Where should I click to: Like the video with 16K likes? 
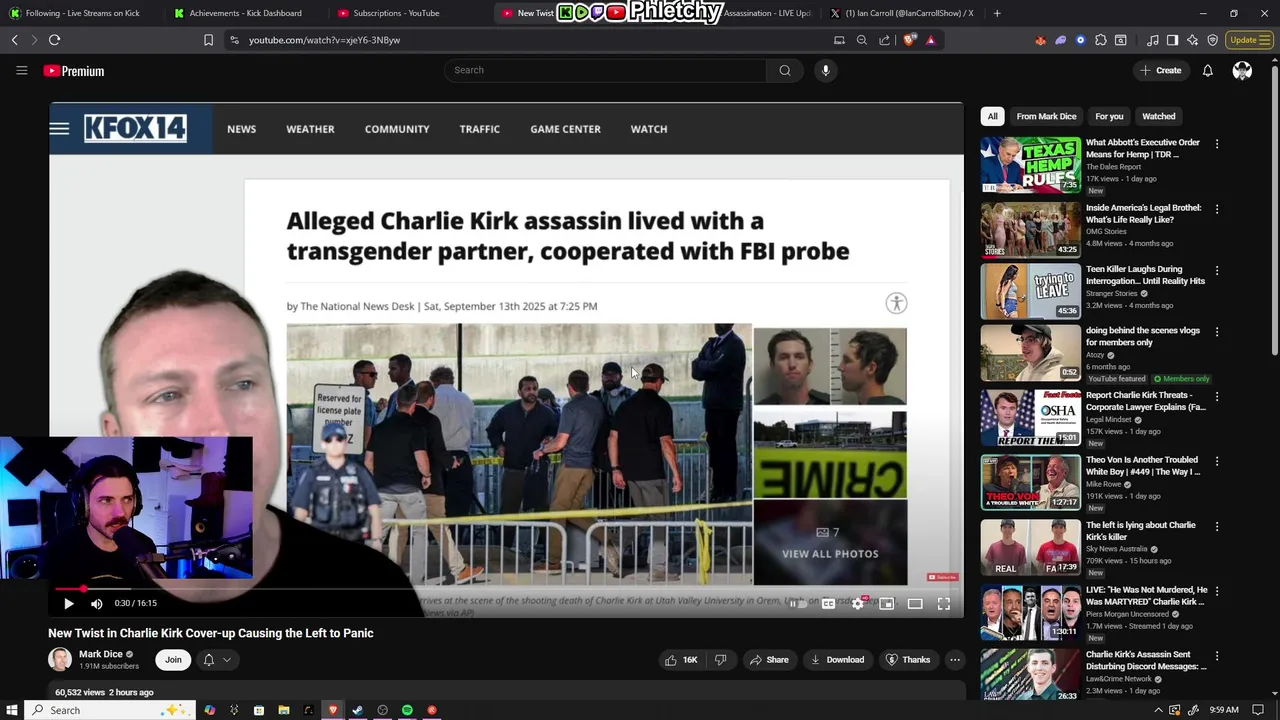(682, 660)
